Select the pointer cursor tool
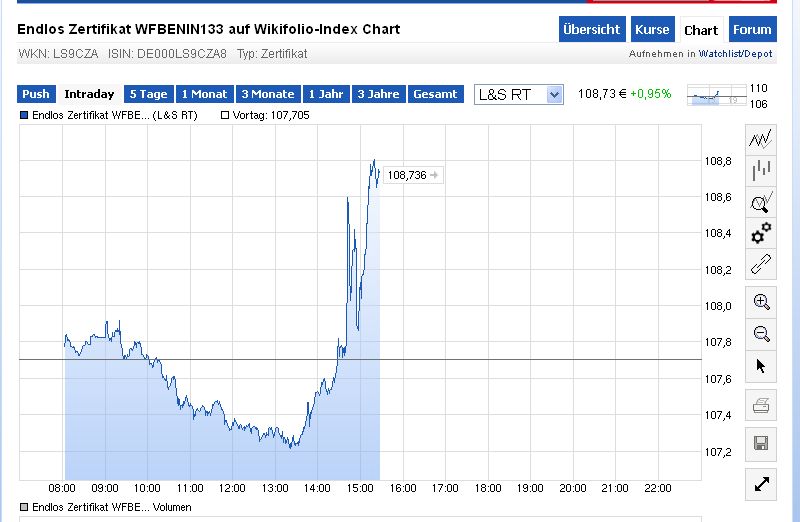The width and height of the screenshot is (800, 522). 761,366
